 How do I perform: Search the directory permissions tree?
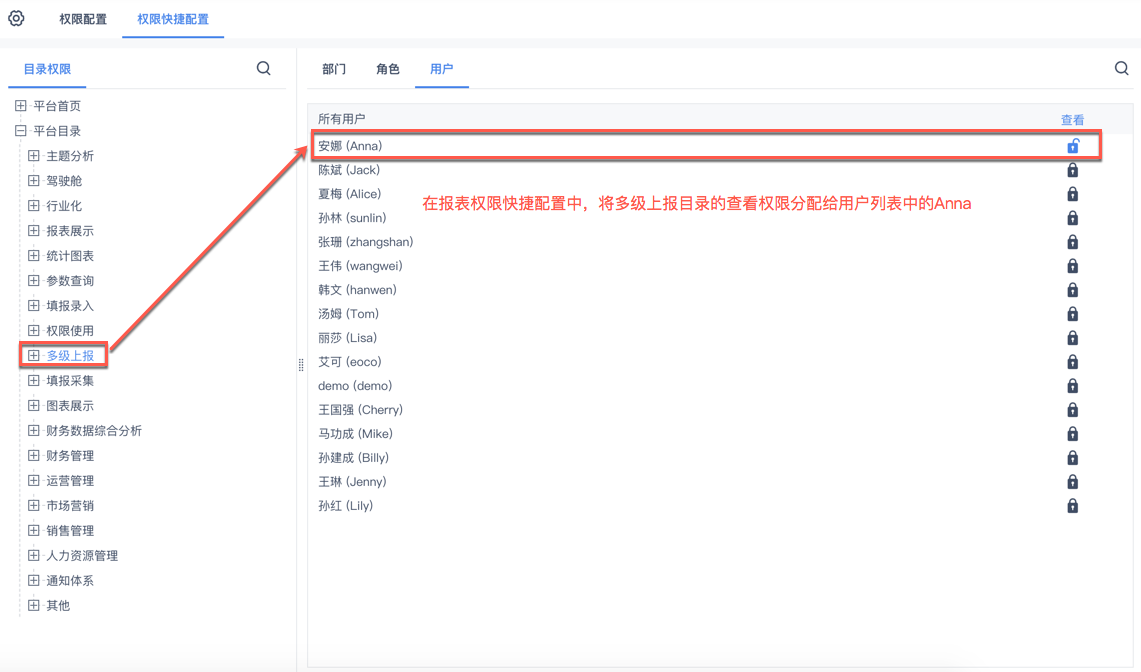[263, 68]
